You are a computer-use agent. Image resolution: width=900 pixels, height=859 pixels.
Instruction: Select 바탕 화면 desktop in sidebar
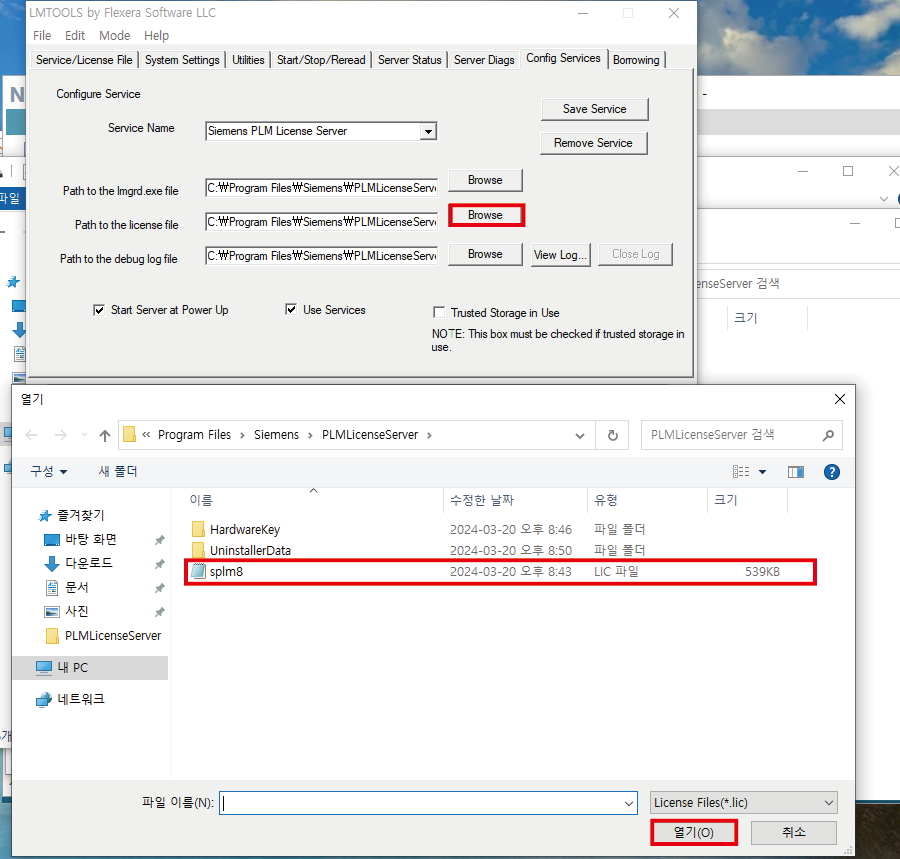pos(90,539)
